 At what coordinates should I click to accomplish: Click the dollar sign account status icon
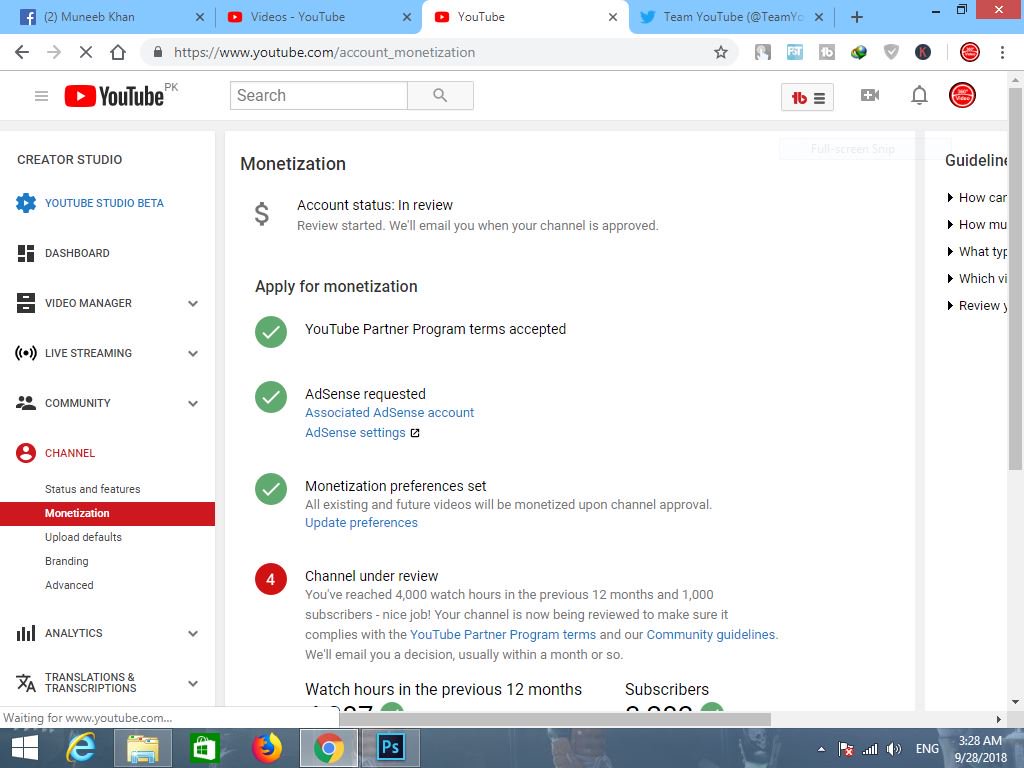pos(261,214)
